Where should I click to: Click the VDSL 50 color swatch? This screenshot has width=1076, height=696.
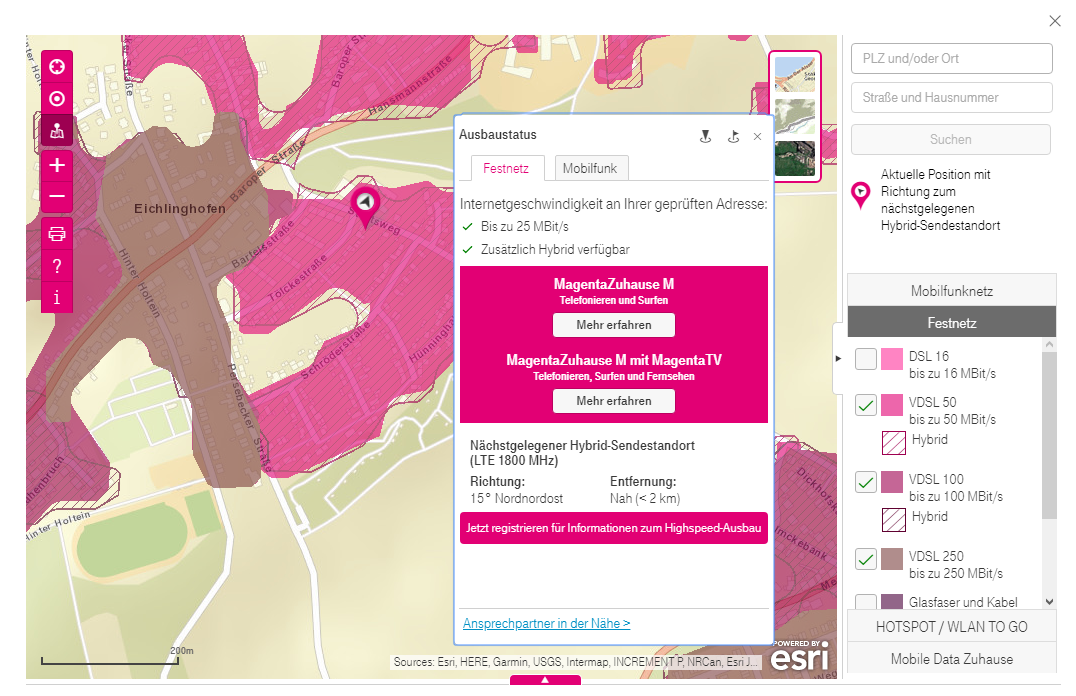point(892,405)
